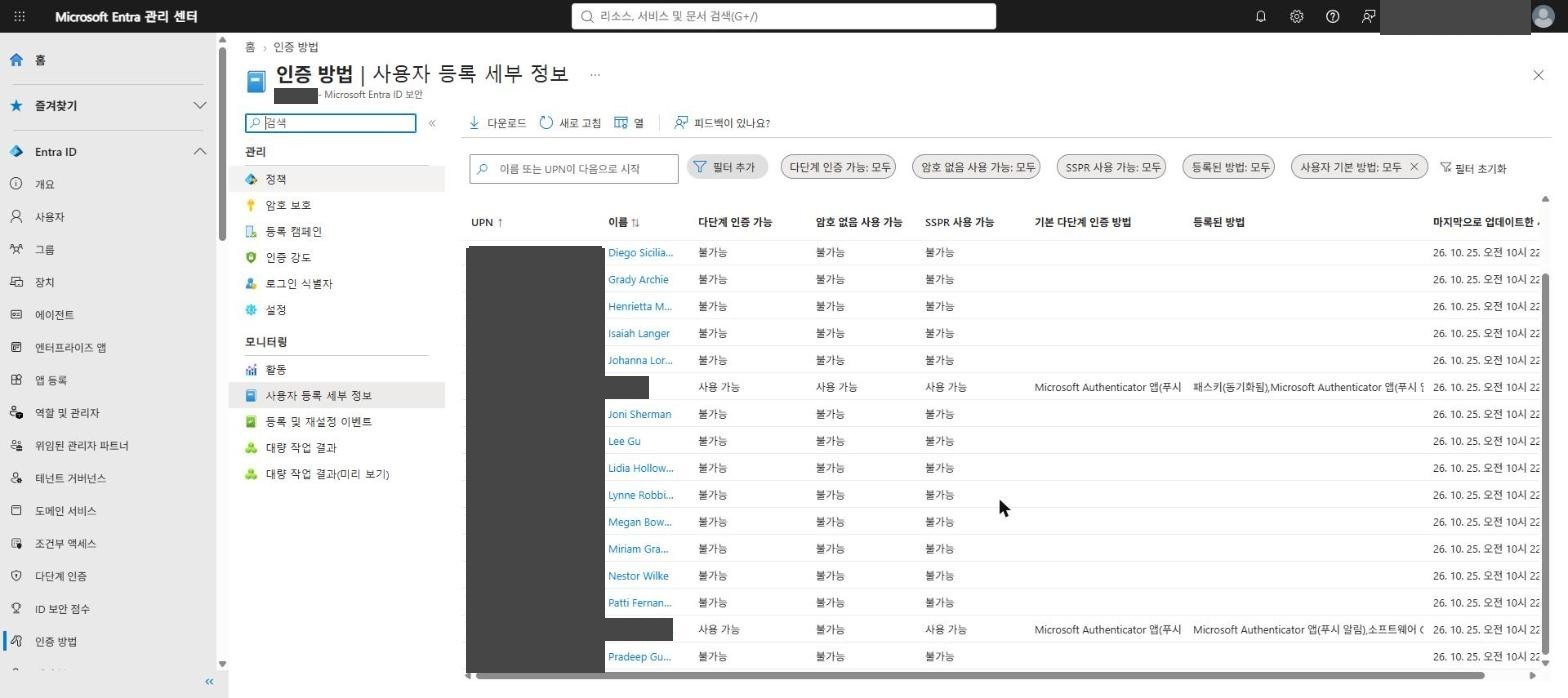Sort by 이름 column header

point(623,222)
